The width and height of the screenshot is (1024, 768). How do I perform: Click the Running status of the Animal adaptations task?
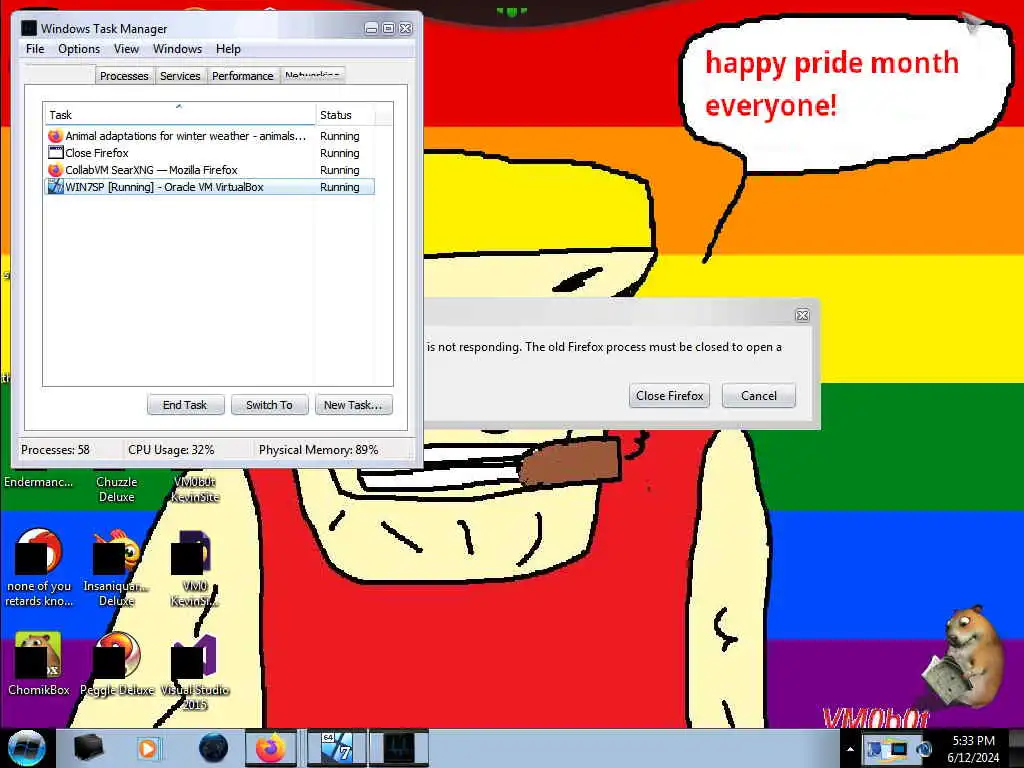[x=340, y=136]
